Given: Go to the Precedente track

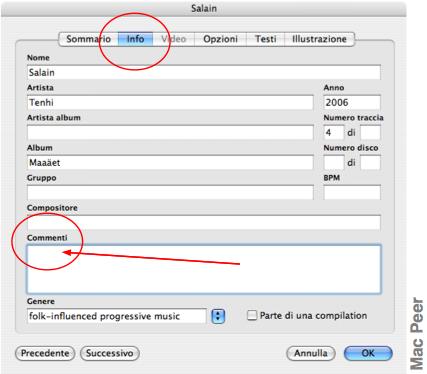Looking at the screenshot, I should click(45, 353).
